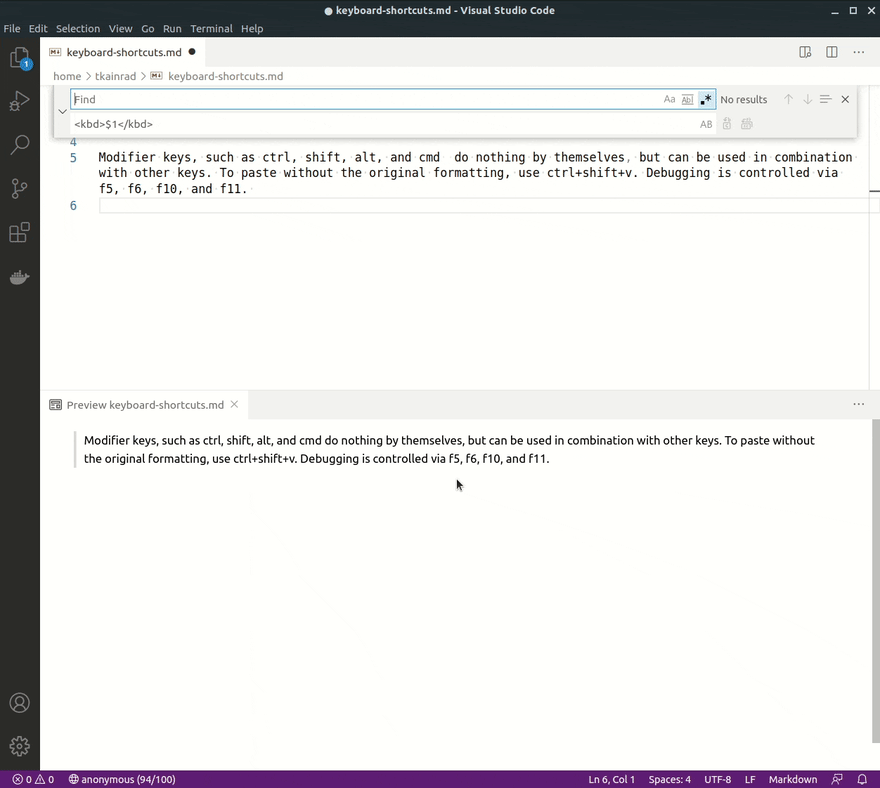Open preview to the side icon
880x788 pixels.
pos(805,52)
